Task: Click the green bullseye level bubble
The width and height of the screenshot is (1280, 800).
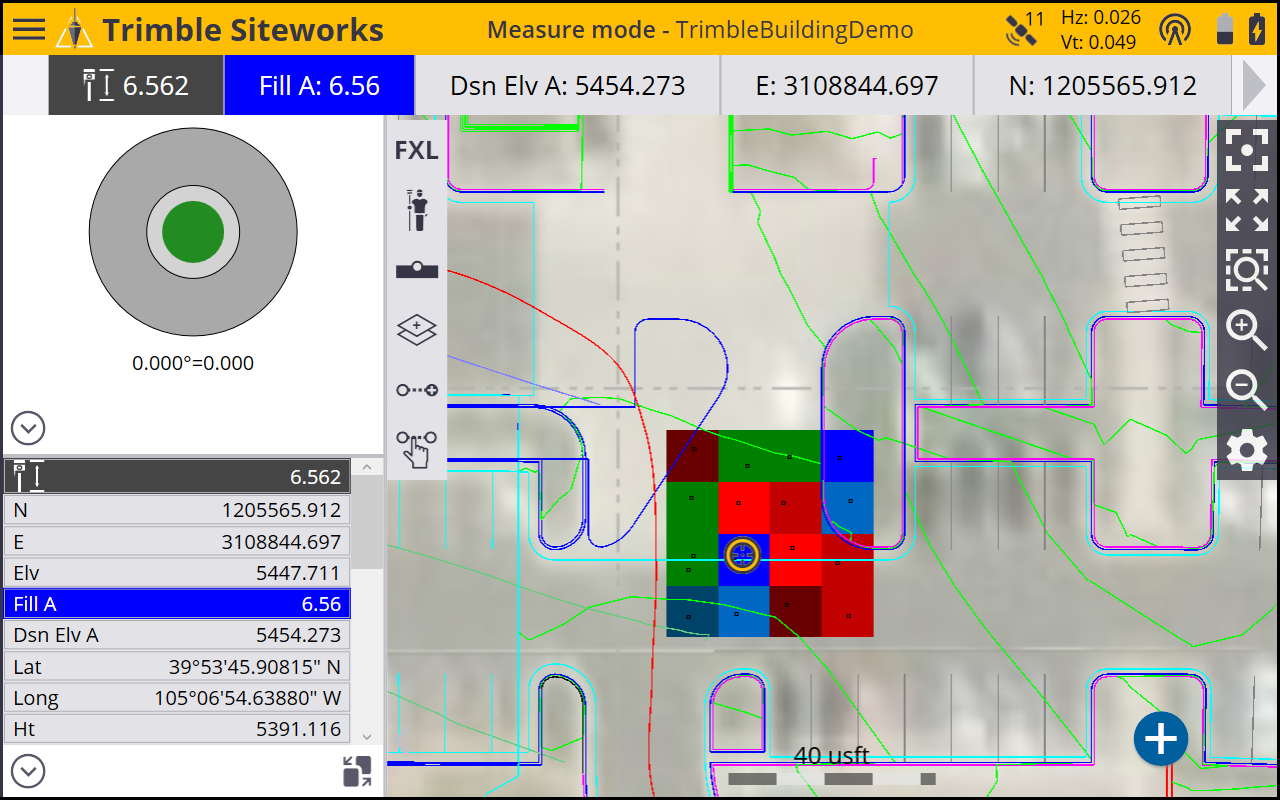Action: 193,232
